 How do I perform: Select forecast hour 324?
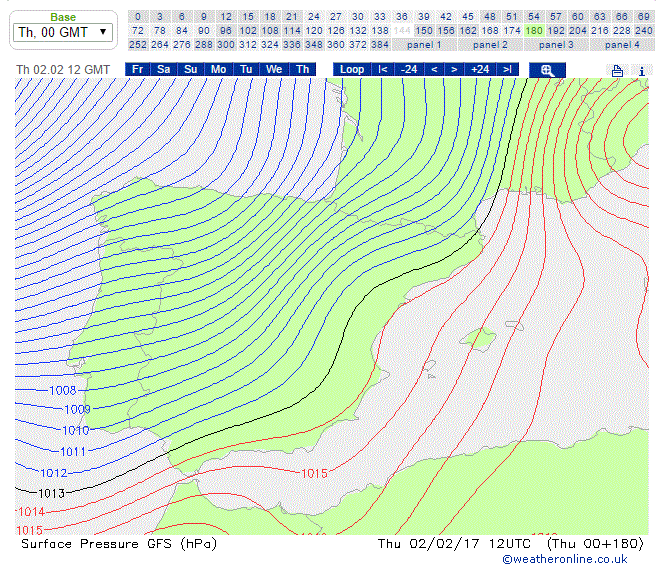[x=270, y=45]
